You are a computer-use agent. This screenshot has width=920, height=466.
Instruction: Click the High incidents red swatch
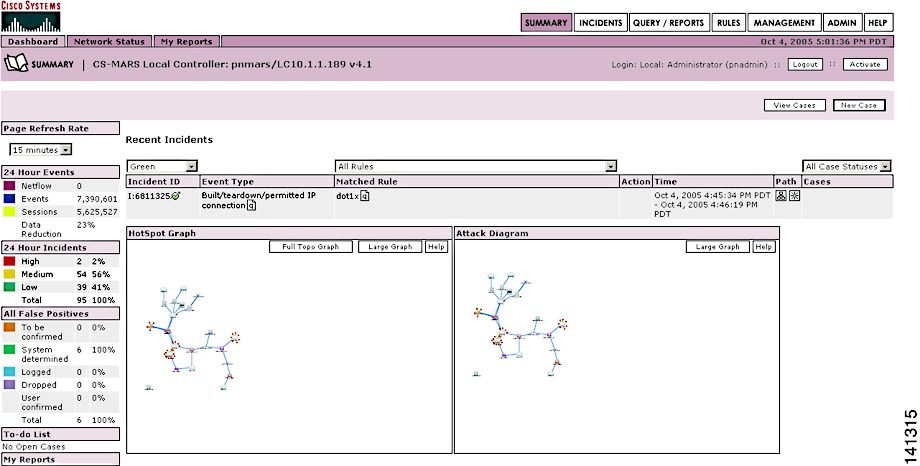coord(9,261)
